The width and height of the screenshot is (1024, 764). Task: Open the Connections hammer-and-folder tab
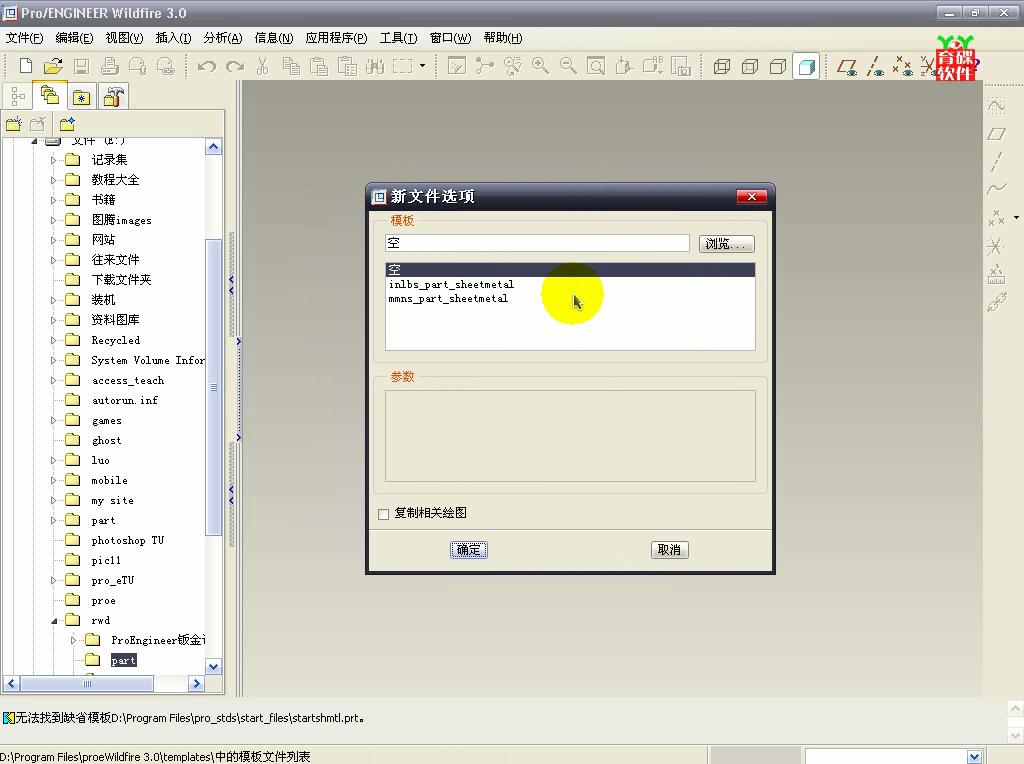coord(114,97)
